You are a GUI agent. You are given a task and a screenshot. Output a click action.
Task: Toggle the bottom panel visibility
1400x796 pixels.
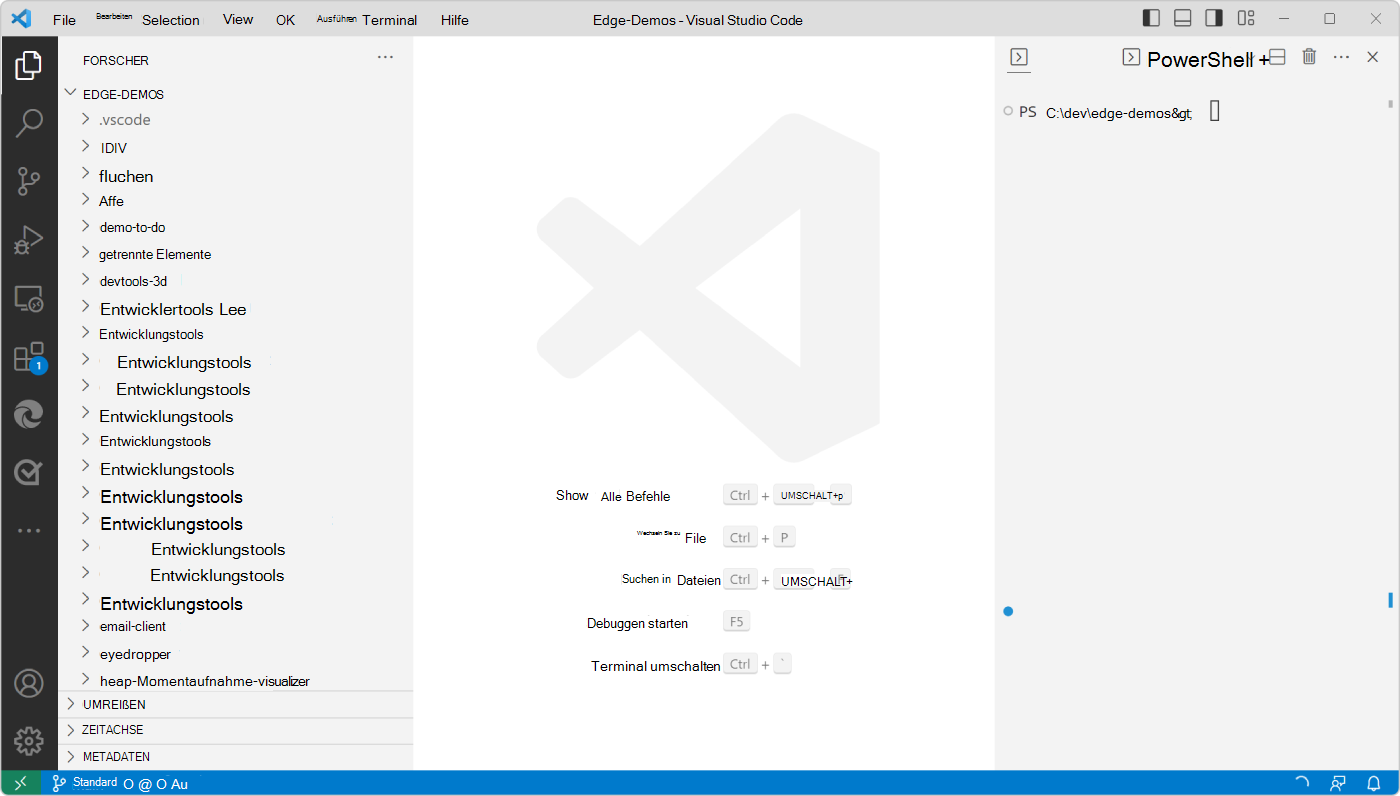pyautogui.click(x=1183, y=17)
